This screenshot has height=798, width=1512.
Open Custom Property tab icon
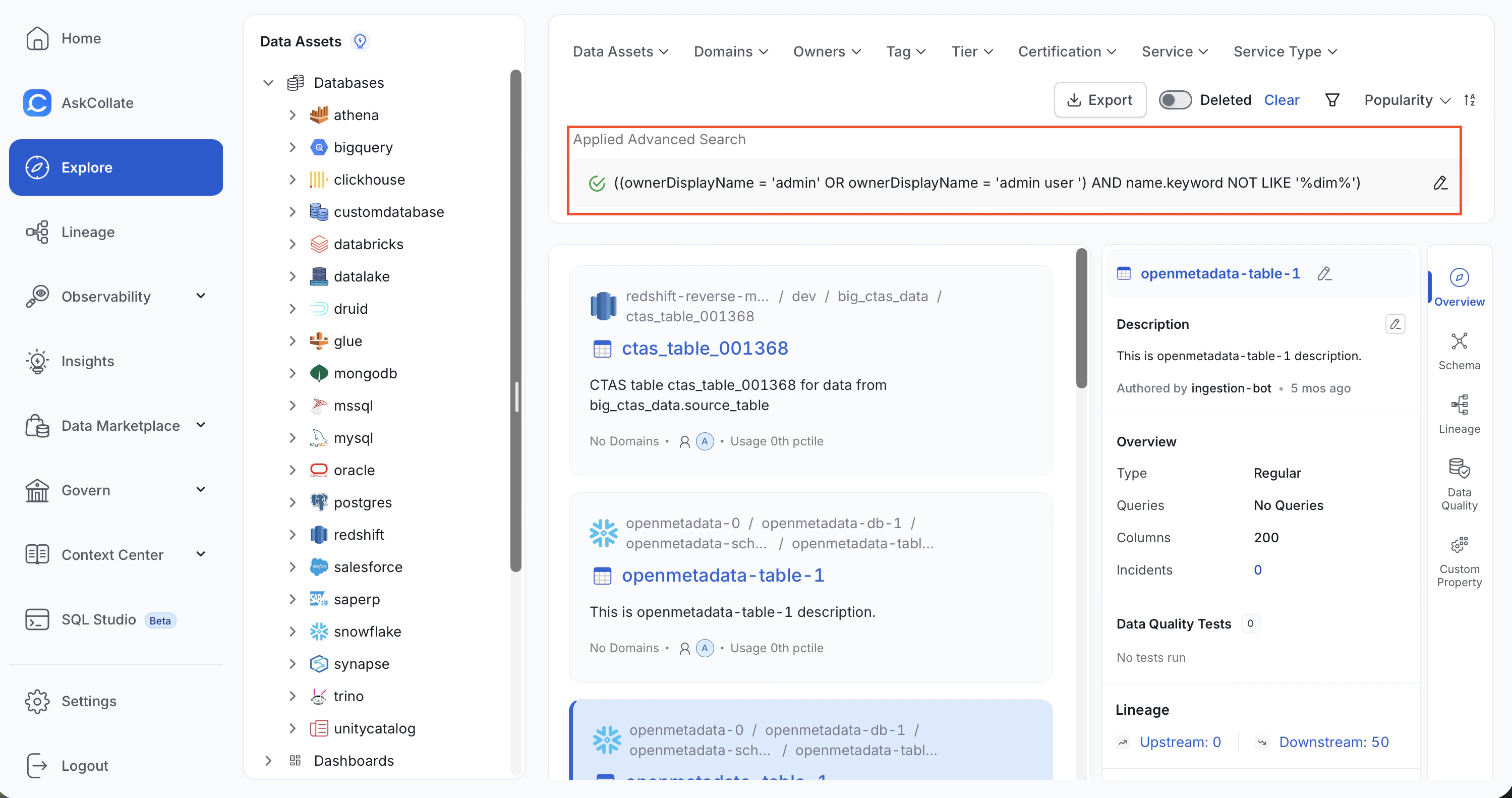(1459, 545)
